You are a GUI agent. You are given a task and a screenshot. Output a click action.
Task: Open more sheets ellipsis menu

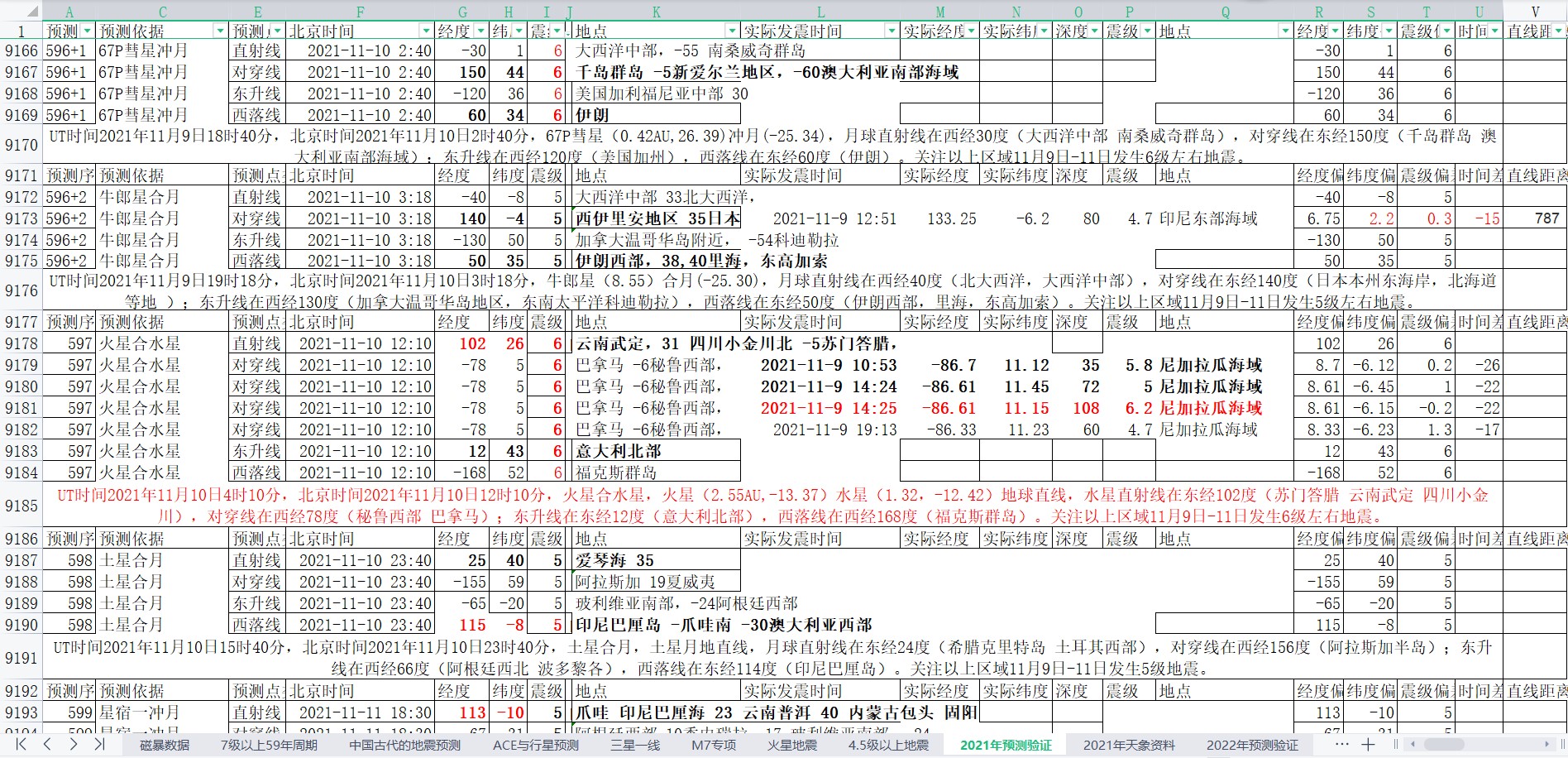pyautogui.click(x=1341, y=745)
